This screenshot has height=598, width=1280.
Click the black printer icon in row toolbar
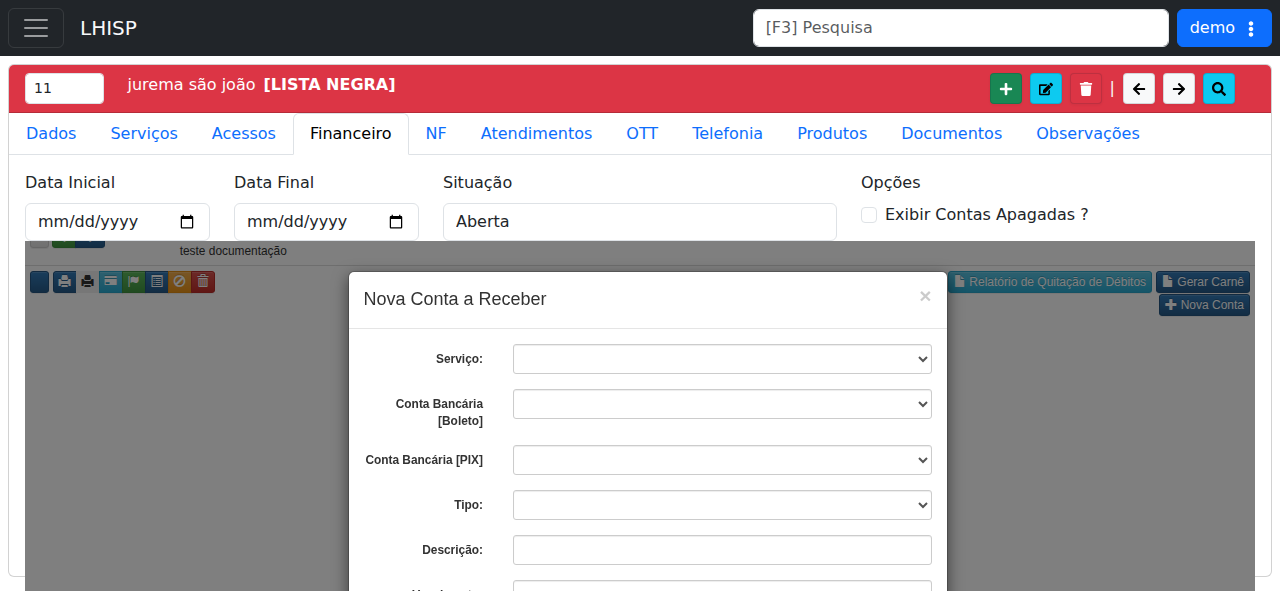pyautogui.click(x=87, y=282)
